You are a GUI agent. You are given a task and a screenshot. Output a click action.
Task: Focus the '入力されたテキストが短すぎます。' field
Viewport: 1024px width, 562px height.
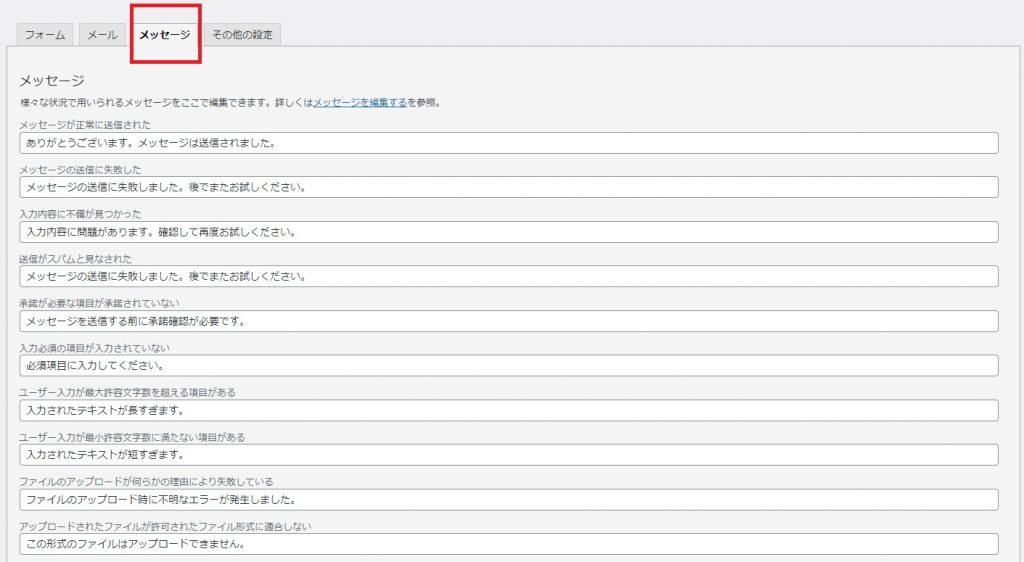[x=509, y=455]
